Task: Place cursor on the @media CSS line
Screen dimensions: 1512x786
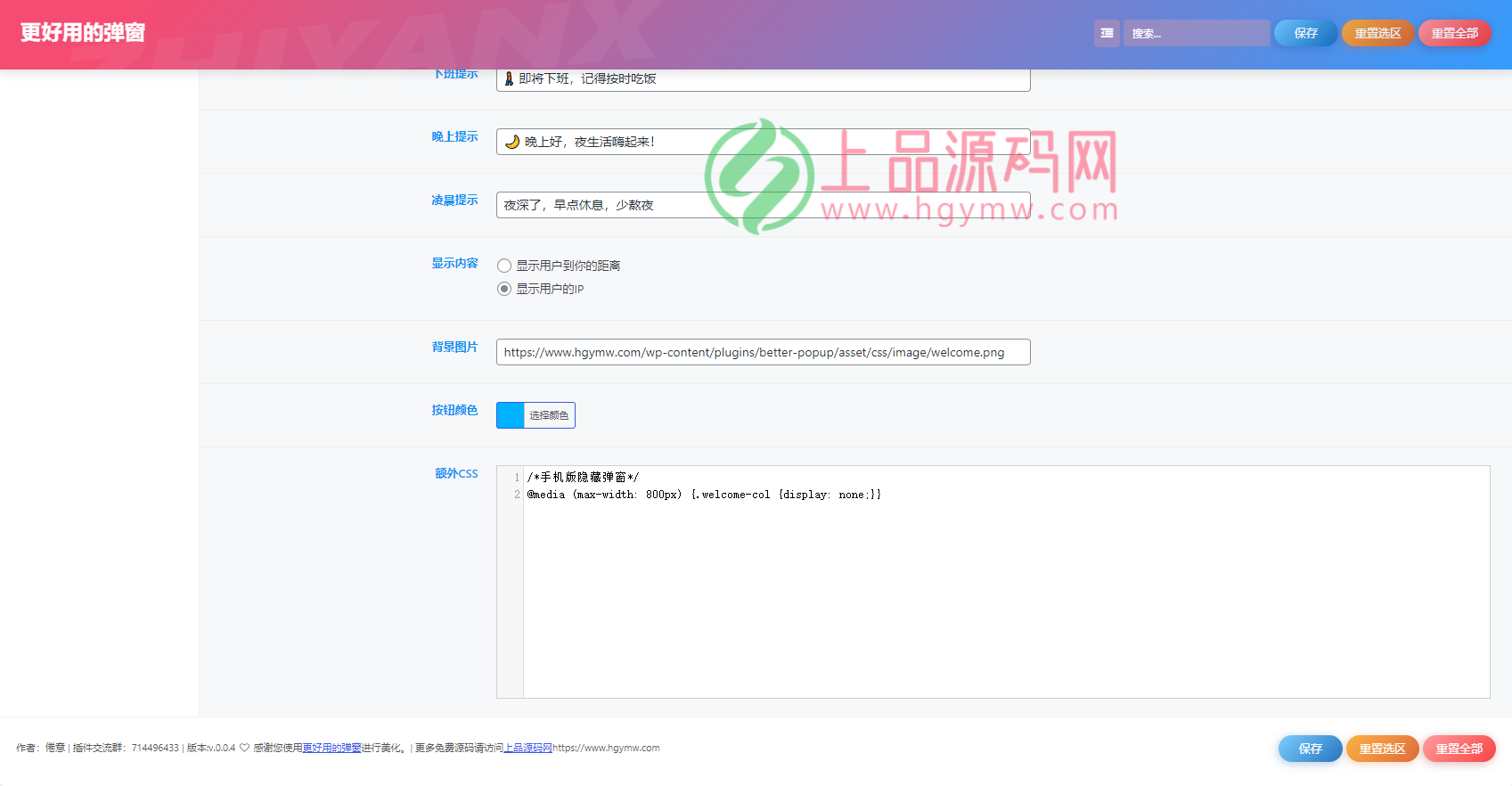Action: pyautogui.click(x=704, y=495)
